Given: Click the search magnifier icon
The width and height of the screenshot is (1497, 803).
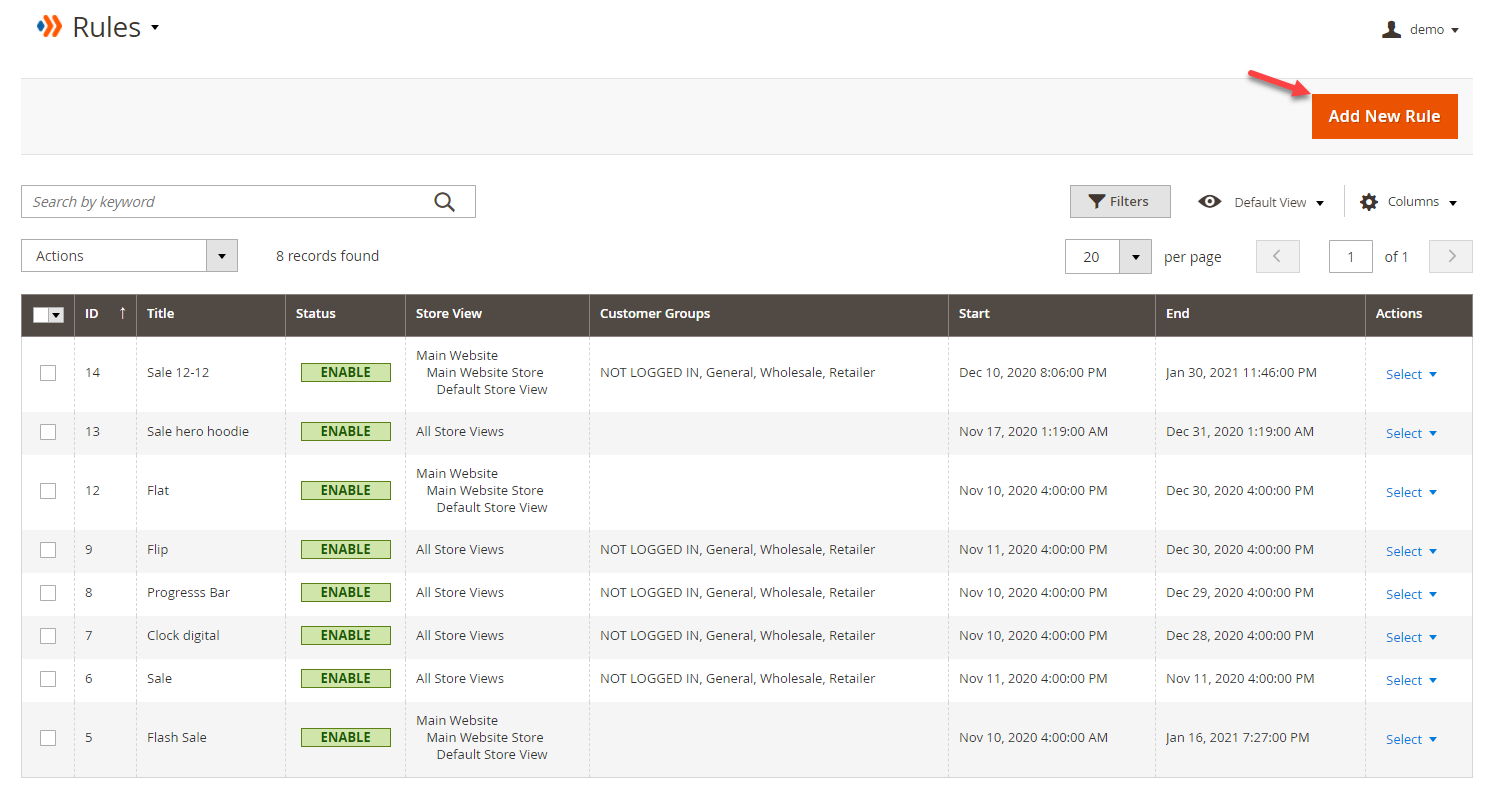Looking at the screenshot, I should pos(445,201).
